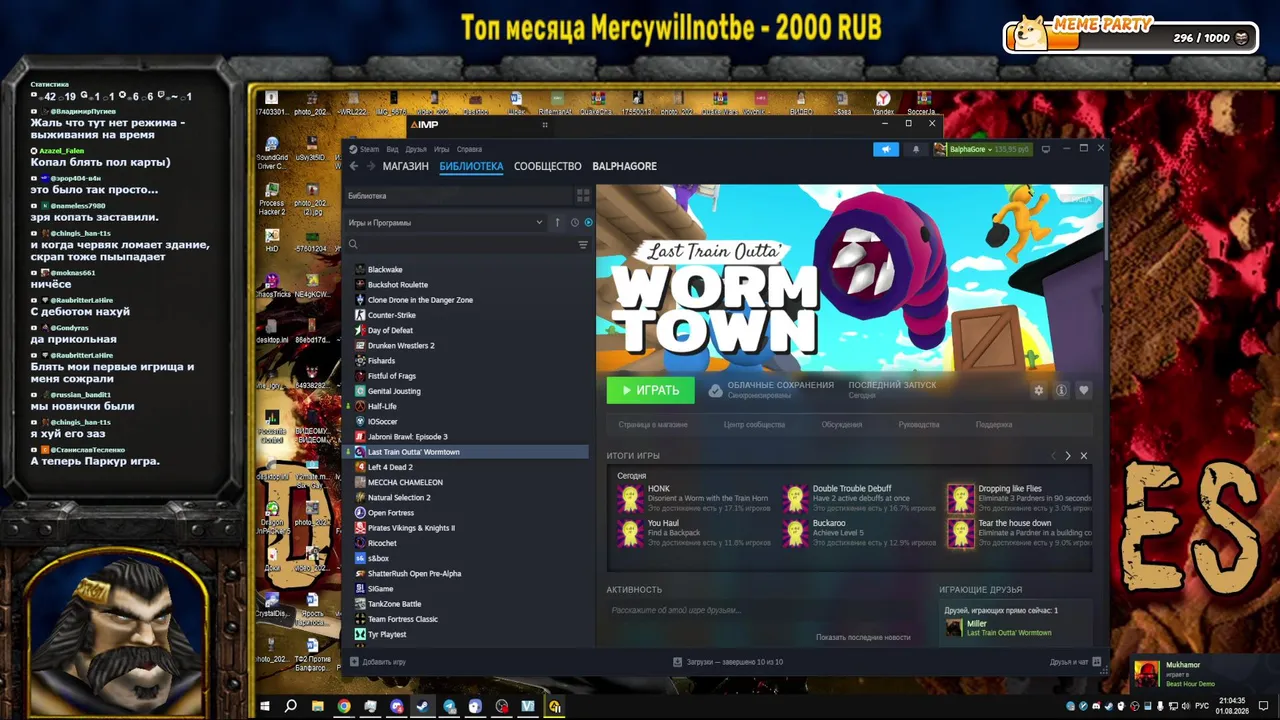Click the s&box game icon in the list
The height and width of the screenshot is (720, 1280).
click(x=360, y=558)
